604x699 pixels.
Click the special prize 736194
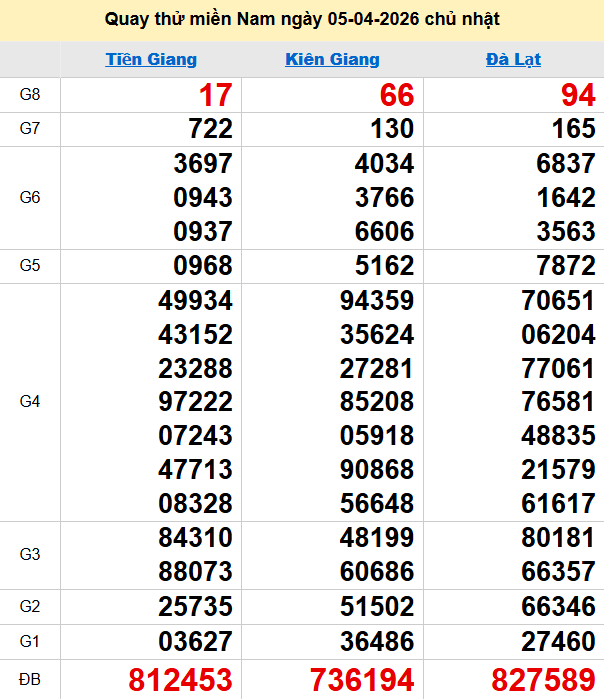[362, 680]
